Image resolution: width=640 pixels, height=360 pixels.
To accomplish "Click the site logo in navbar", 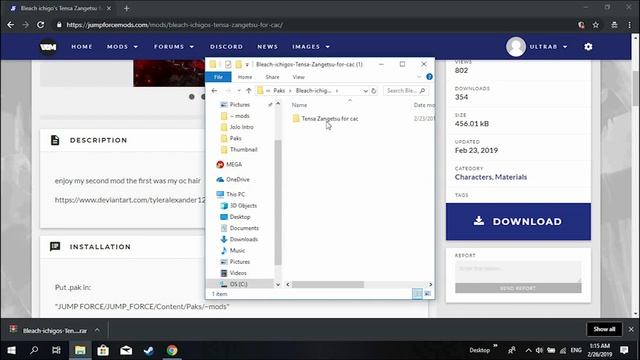I will pos(48,47).
